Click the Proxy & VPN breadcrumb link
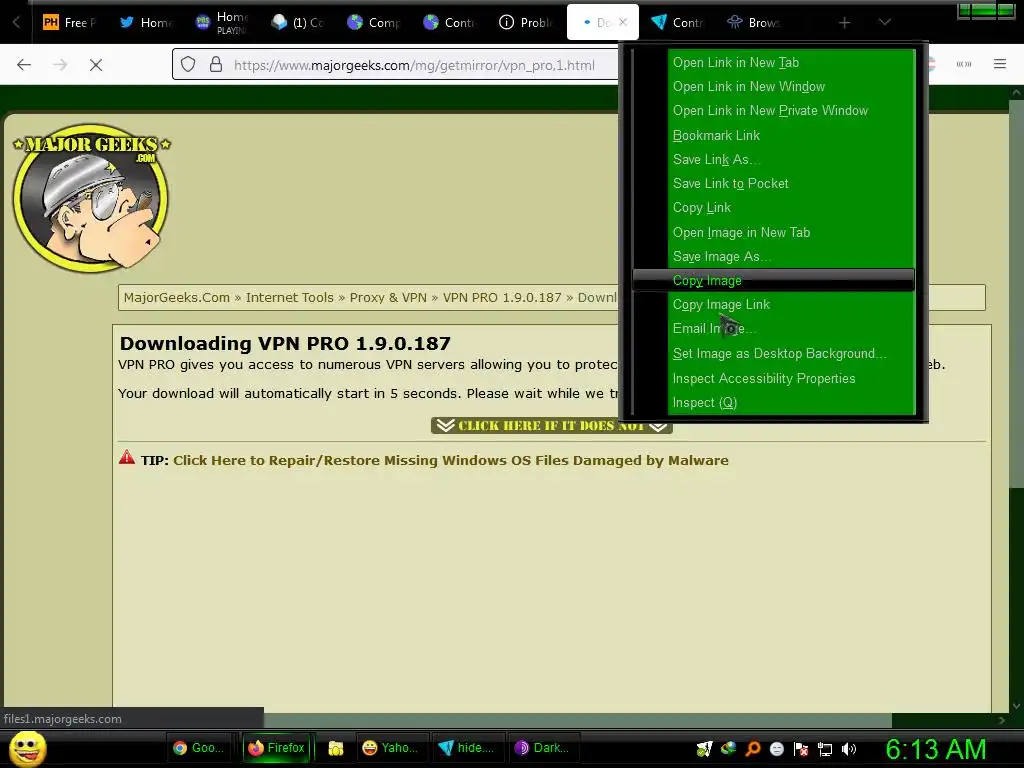 (388, 298)
